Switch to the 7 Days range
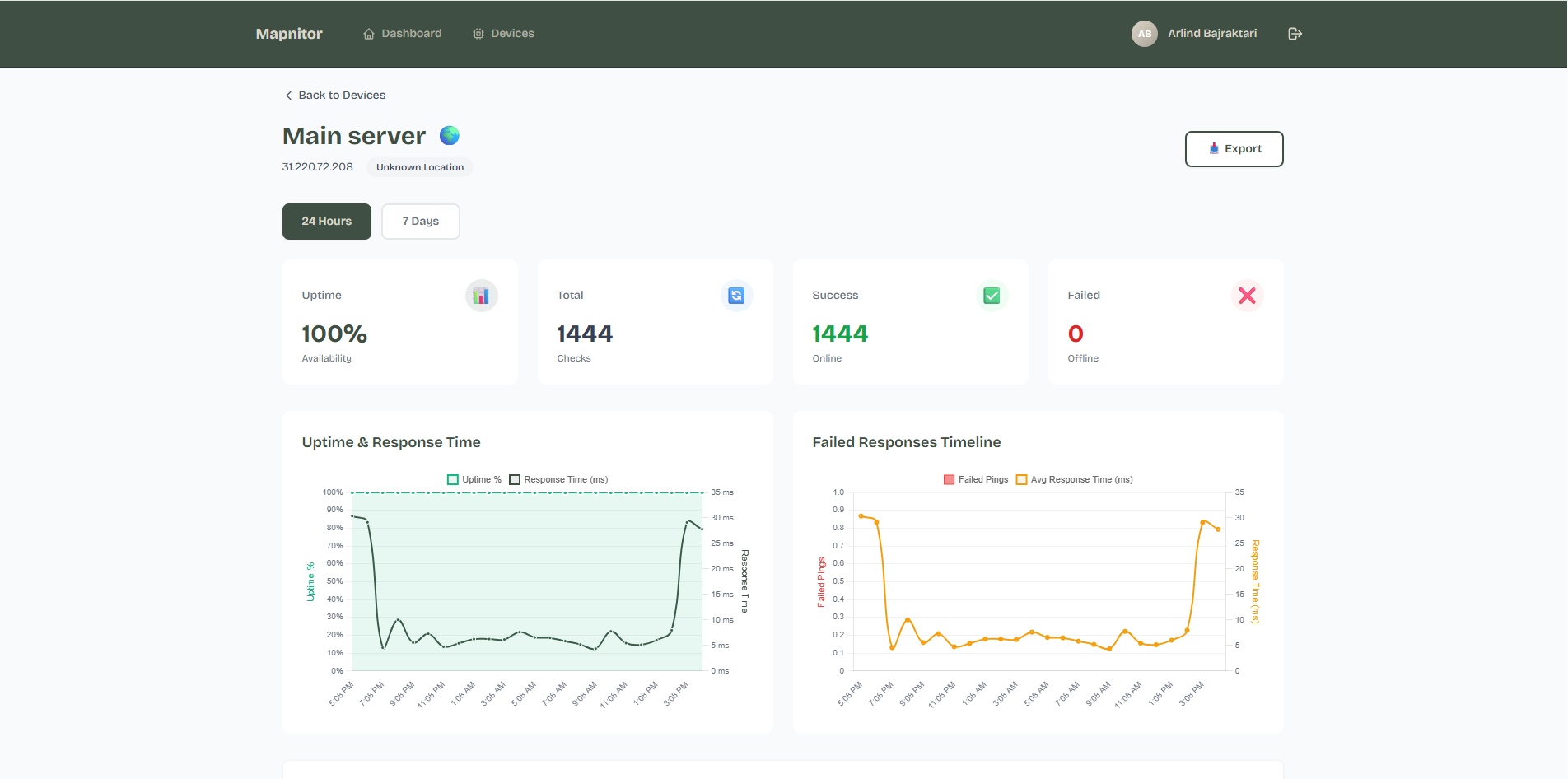 [420, 222]
